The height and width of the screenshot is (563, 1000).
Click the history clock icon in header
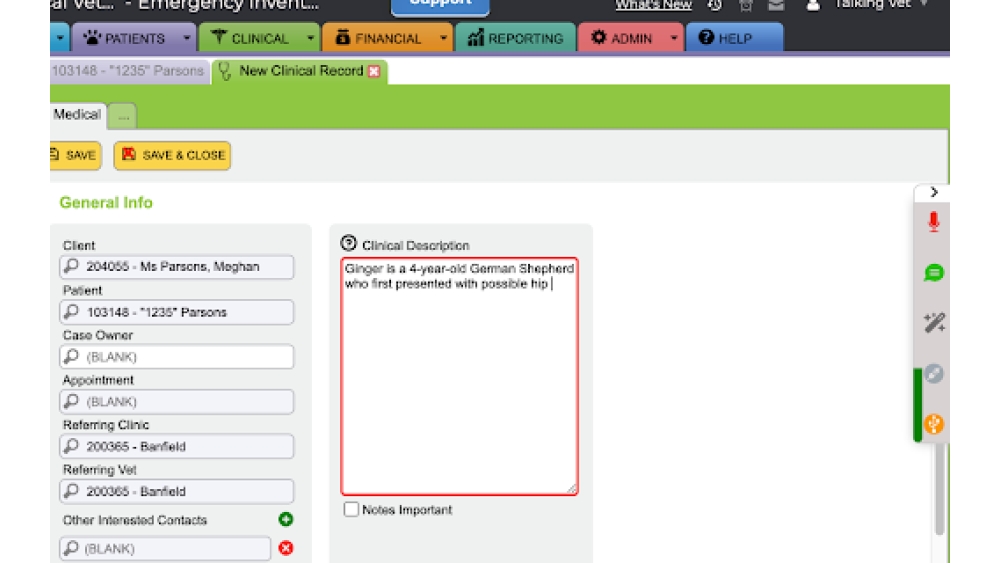pyautogui.click(x=715, y=5)
